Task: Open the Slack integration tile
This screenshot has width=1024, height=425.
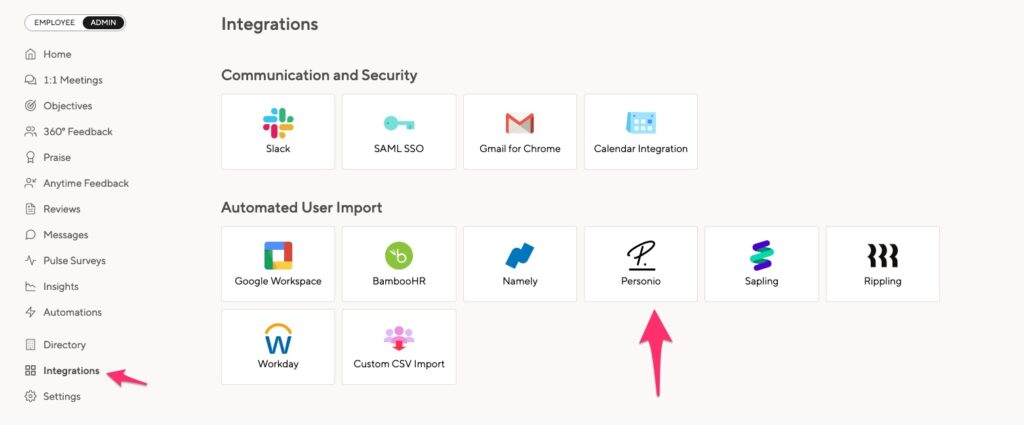Action: (x=278, y=132)
